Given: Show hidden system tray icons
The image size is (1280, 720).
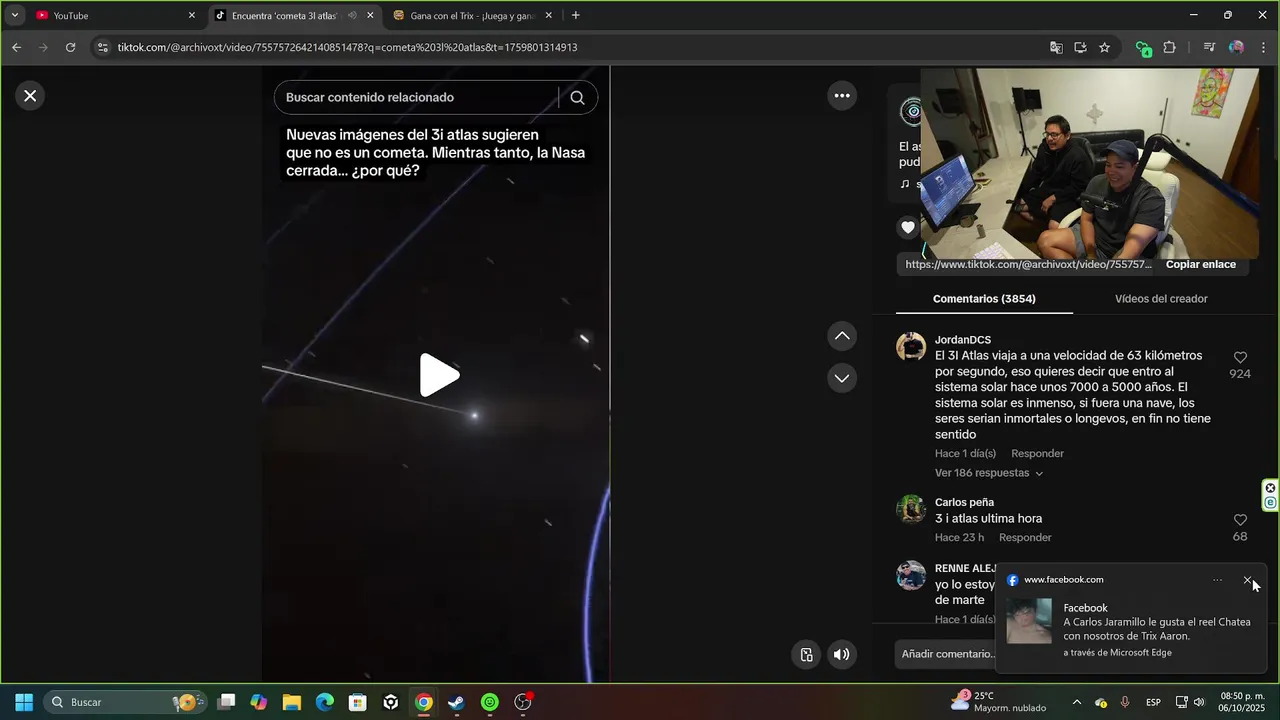Looking at the screenshot, I should (1076, 702).
